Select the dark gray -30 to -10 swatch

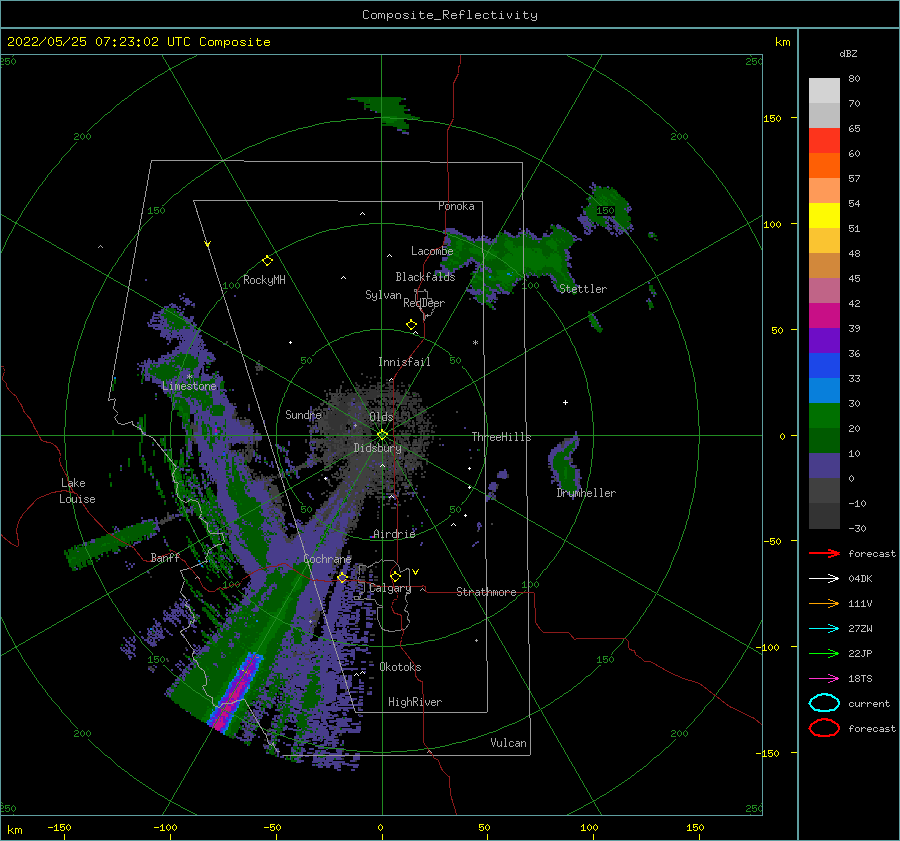(824, 516)
